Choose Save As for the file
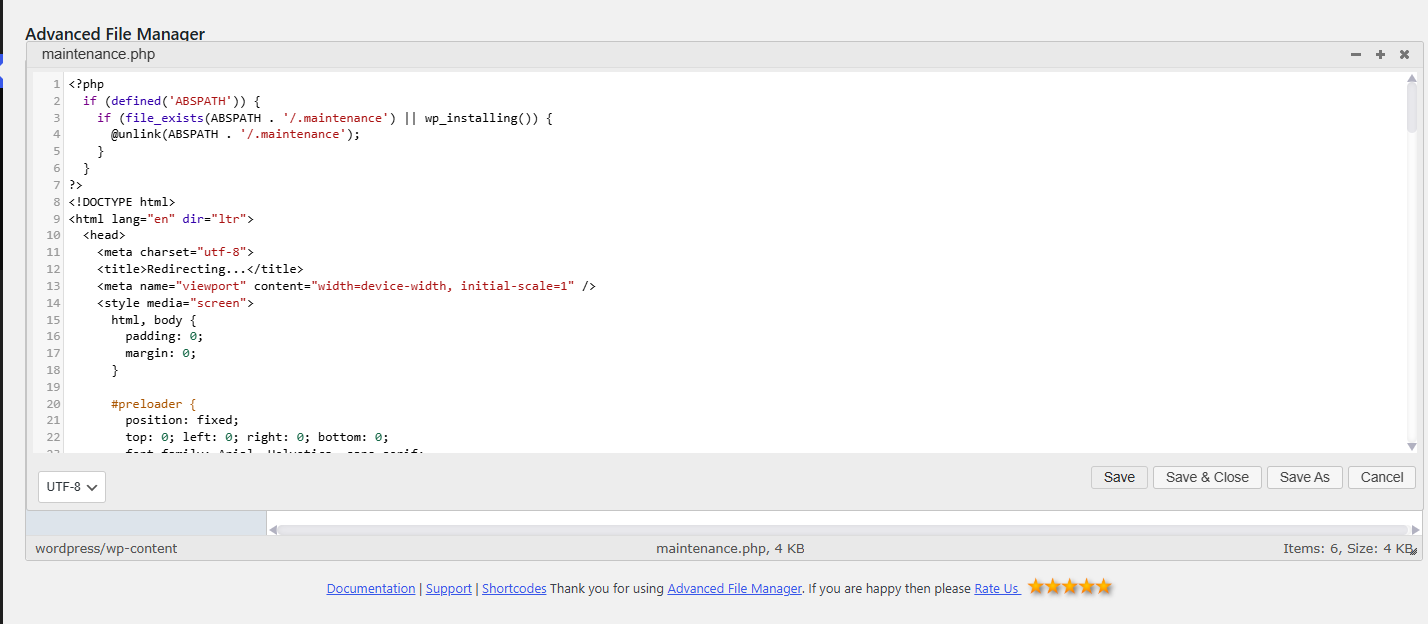This screenshot has height=624, width=1428. (x=1304, y=477)
